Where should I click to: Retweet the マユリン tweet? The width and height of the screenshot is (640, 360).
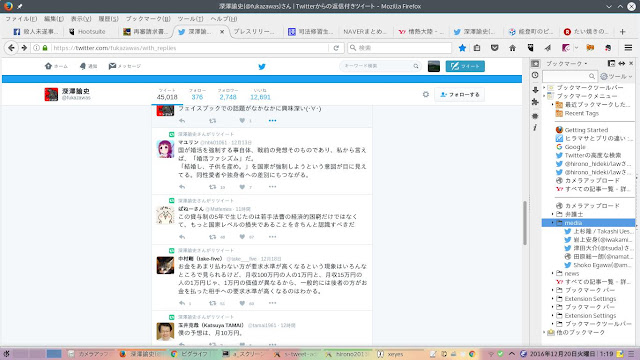click(213, 187)
